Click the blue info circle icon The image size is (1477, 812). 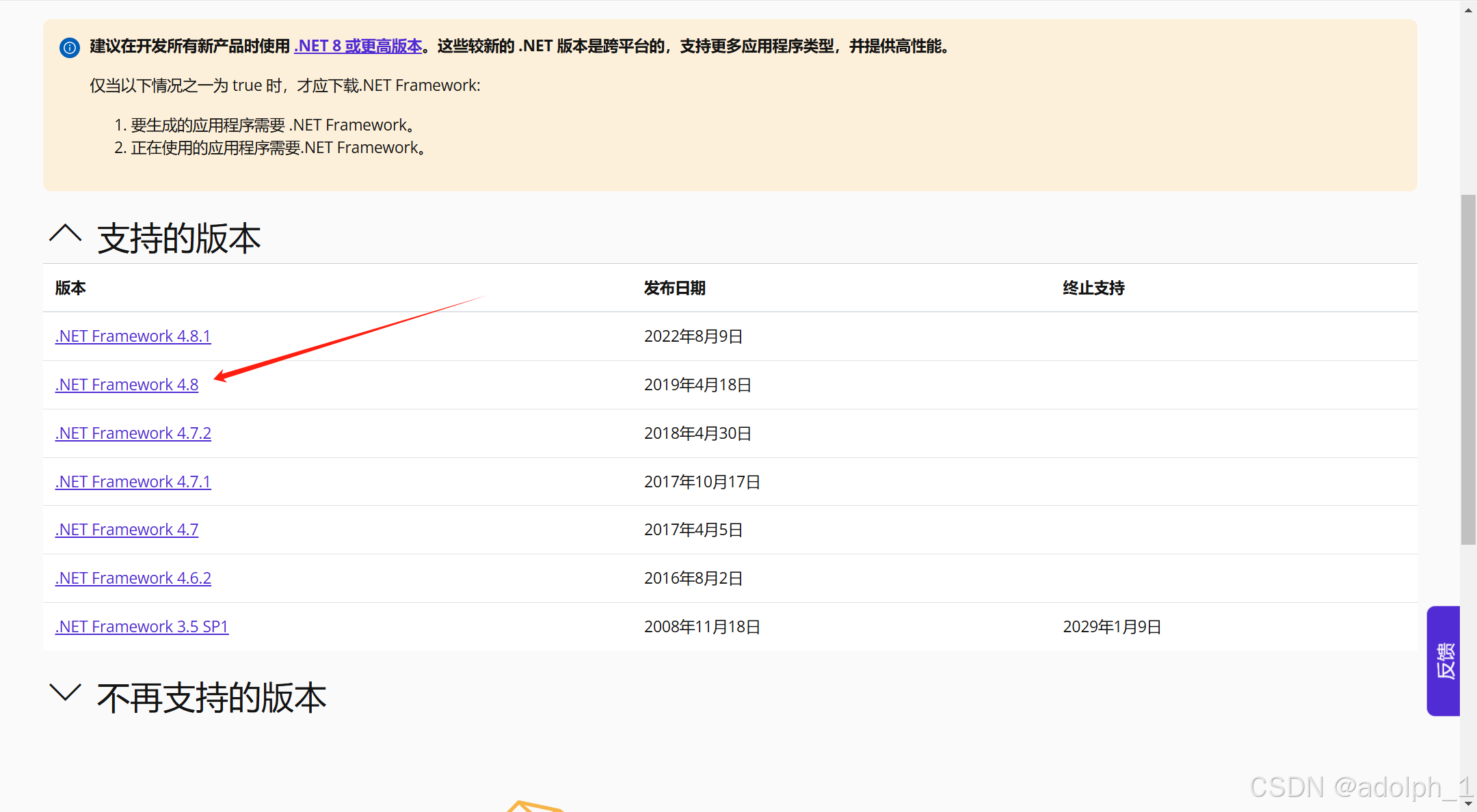pyautogui.click(x=70, y=48)
